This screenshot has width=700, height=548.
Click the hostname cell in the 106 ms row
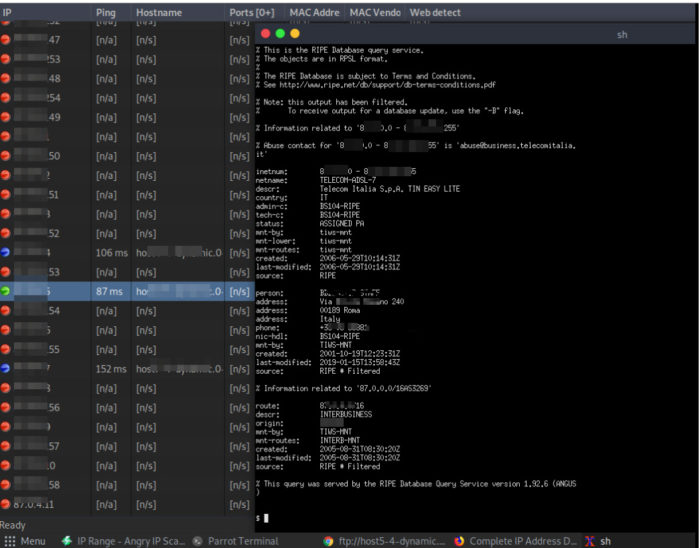[x=179, y=253]
